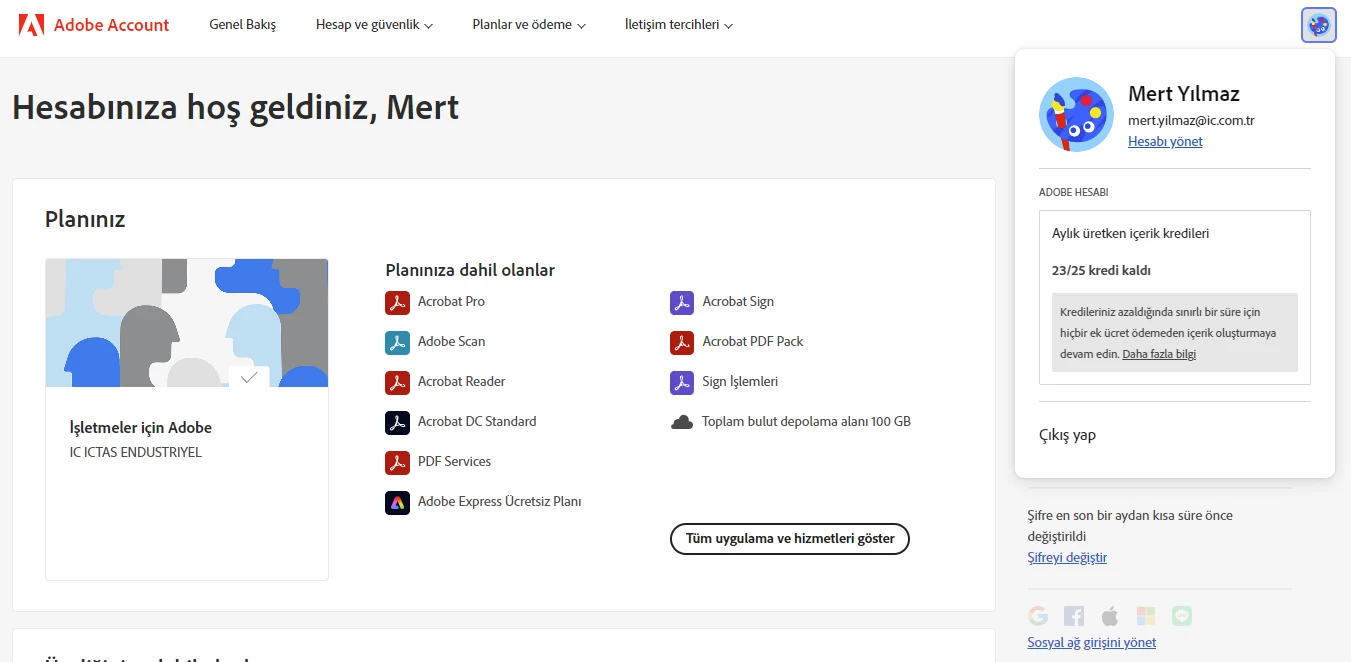Expand the Hesap ve güvenlik menu
1351x662 pixels.
click(x=374, y=25)
